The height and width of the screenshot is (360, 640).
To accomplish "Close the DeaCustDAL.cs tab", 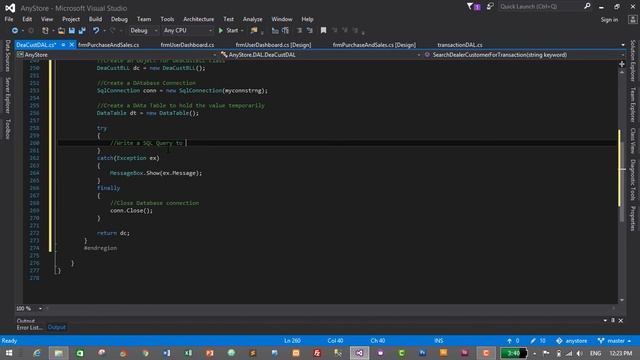I will point(71,44).
